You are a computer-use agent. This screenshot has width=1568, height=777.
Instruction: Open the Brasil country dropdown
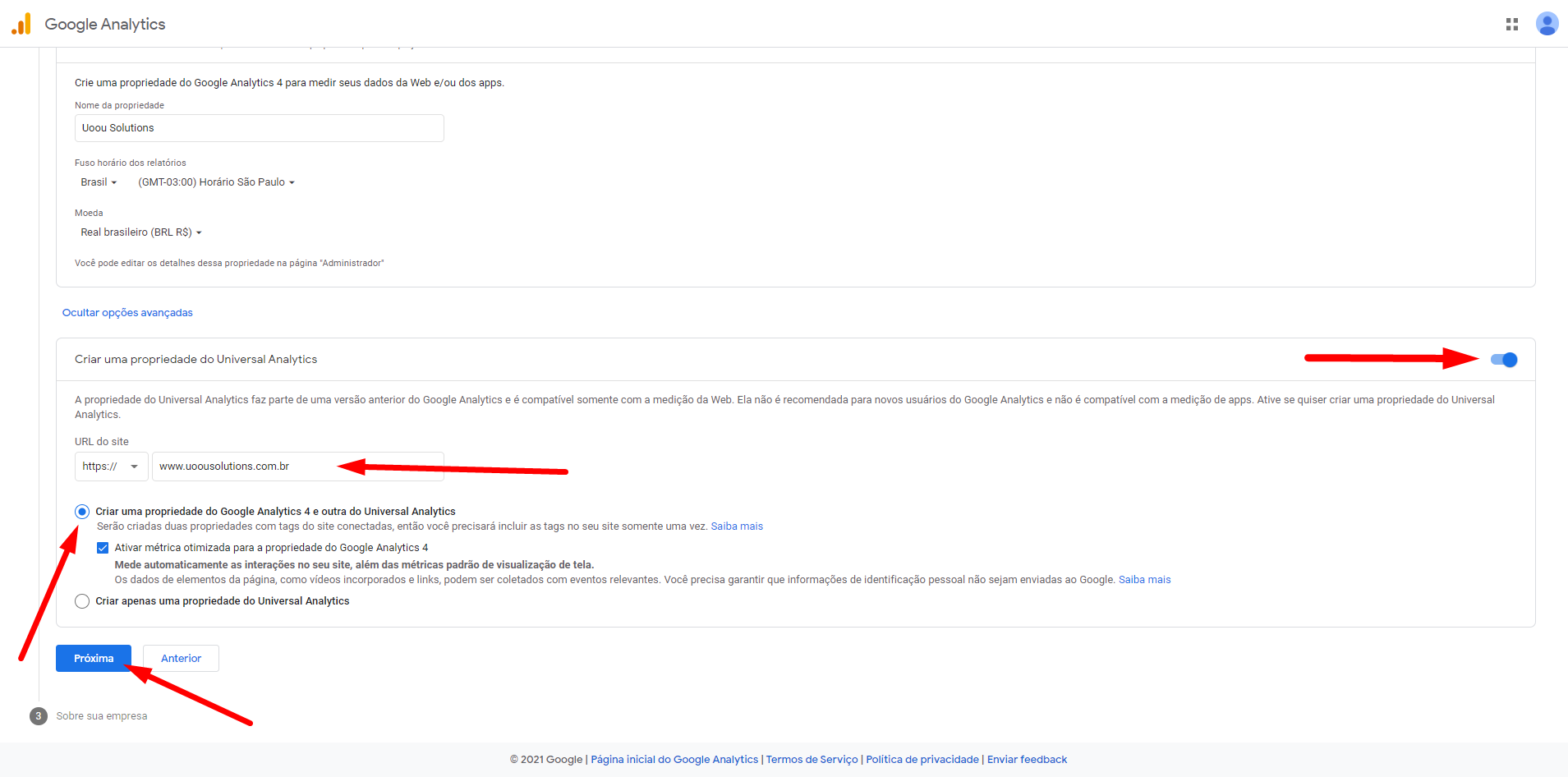99,182
